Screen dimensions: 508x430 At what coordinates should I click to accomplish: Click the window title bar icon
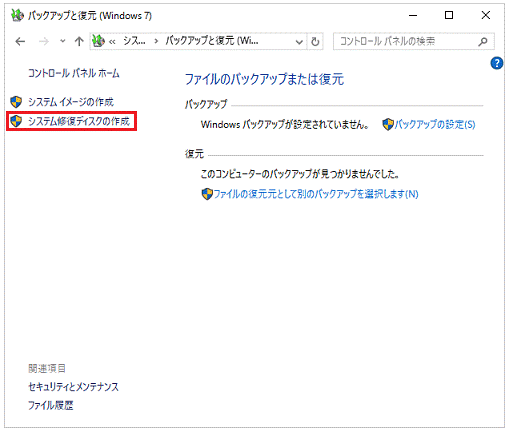coord(17,15)
